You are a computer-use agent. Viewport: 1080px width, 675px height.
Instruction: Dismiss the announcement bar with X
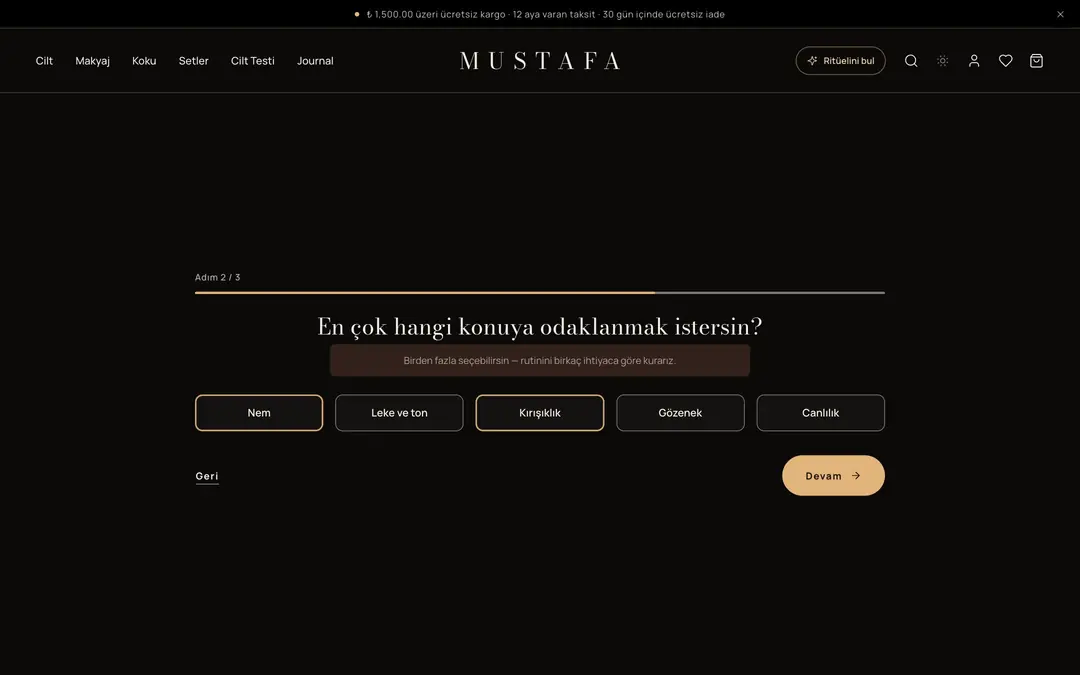click(x=1060, y=14)
